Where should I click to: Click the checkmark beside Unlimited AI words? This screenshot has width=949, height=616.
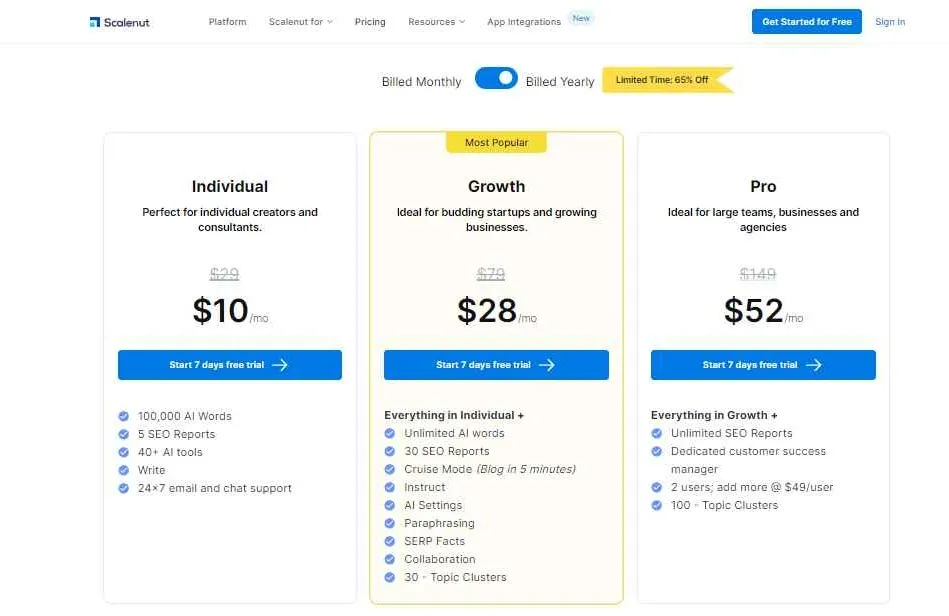click(x=390, y=433)
